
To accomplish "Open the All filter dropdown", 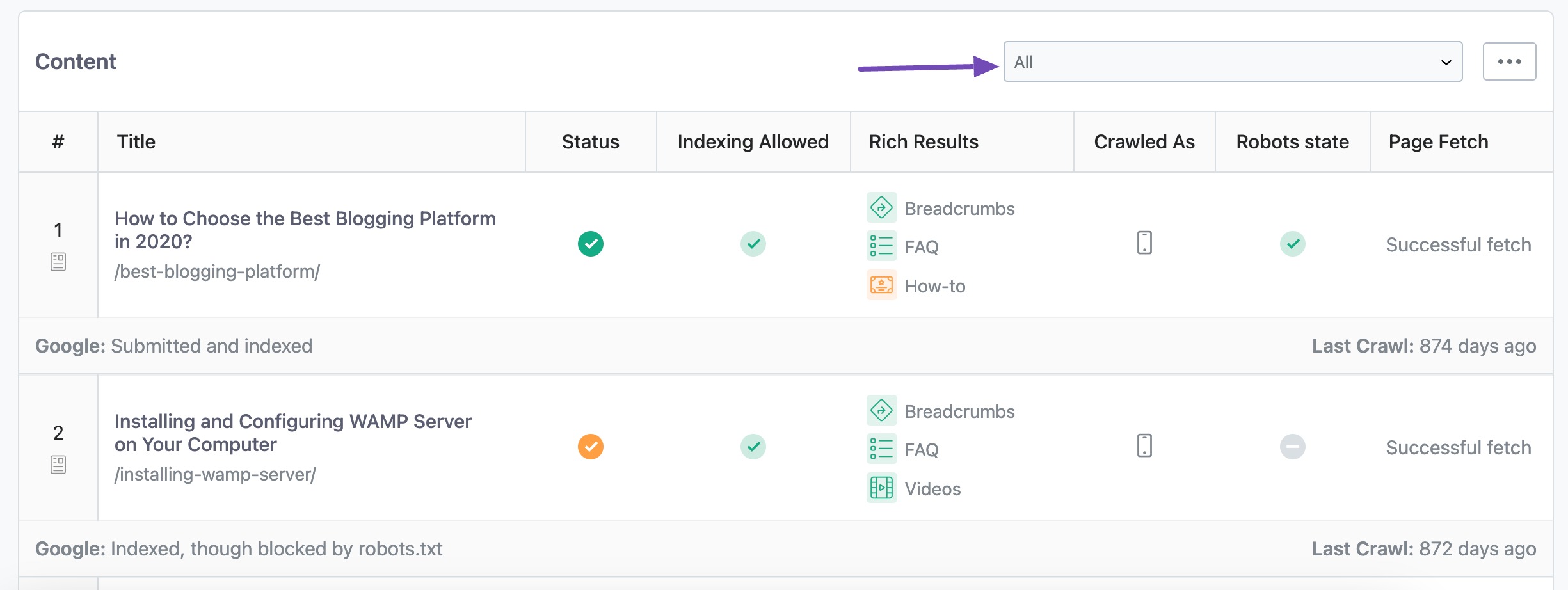I will [1233, 62].
